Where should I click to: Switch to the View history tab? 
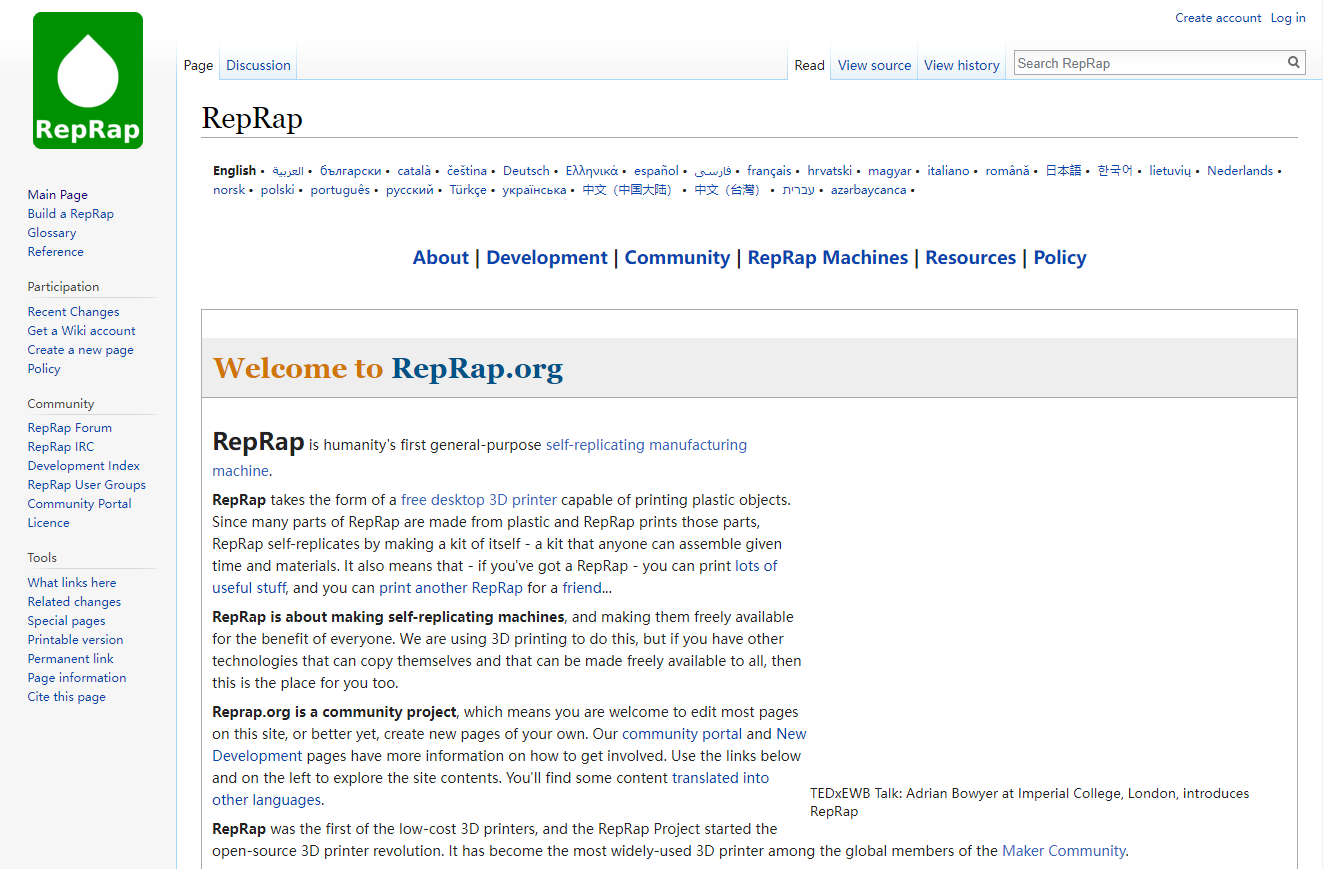[x=961, y=64]
